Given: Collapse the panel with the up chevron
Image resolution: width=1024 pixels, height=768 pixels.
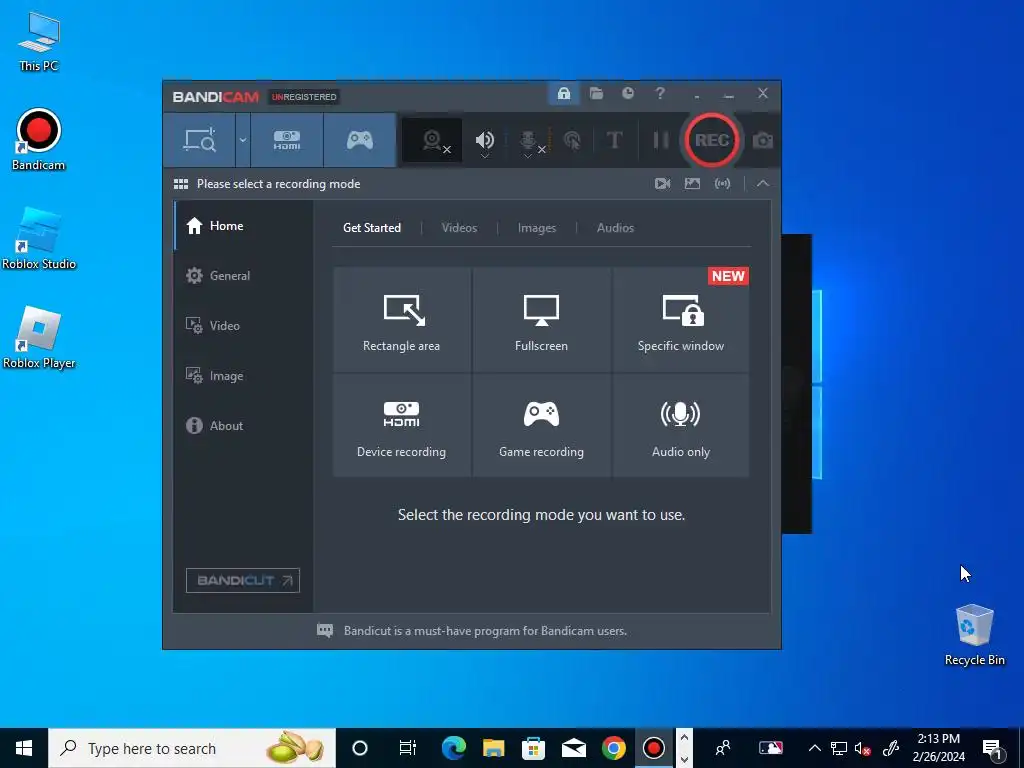Looking at the screenshot, I should [763, 184].
